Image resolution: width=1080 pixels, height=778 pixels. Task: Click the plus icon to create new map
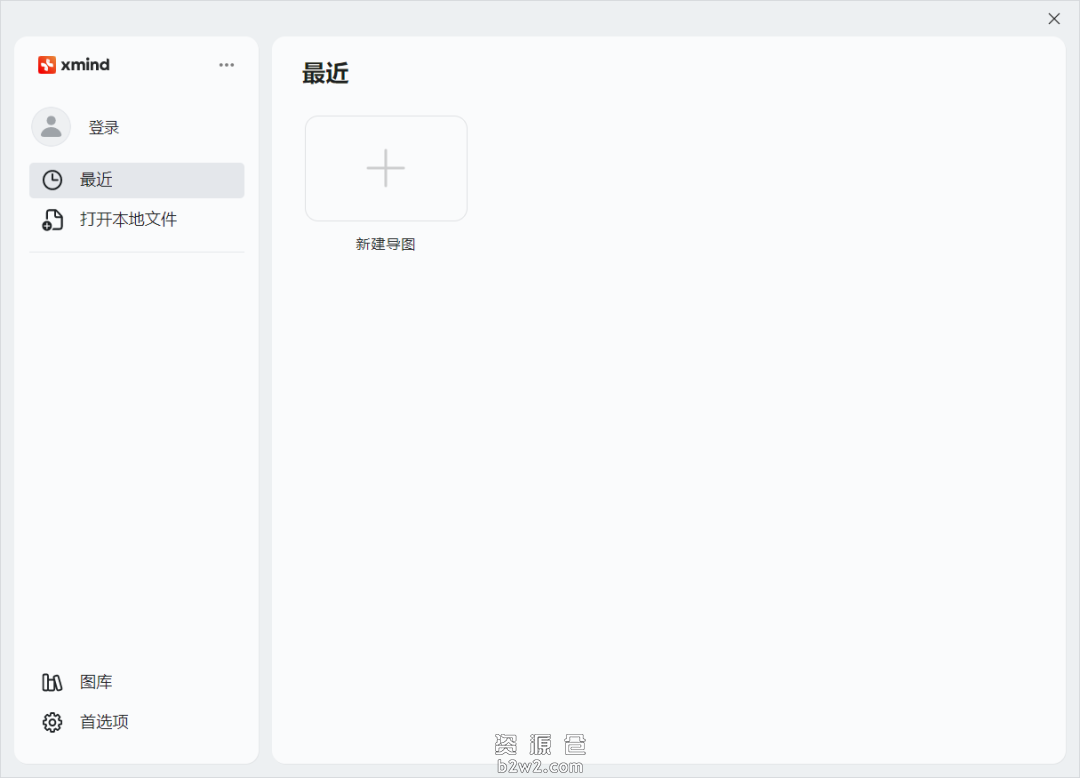click(386, 168)
